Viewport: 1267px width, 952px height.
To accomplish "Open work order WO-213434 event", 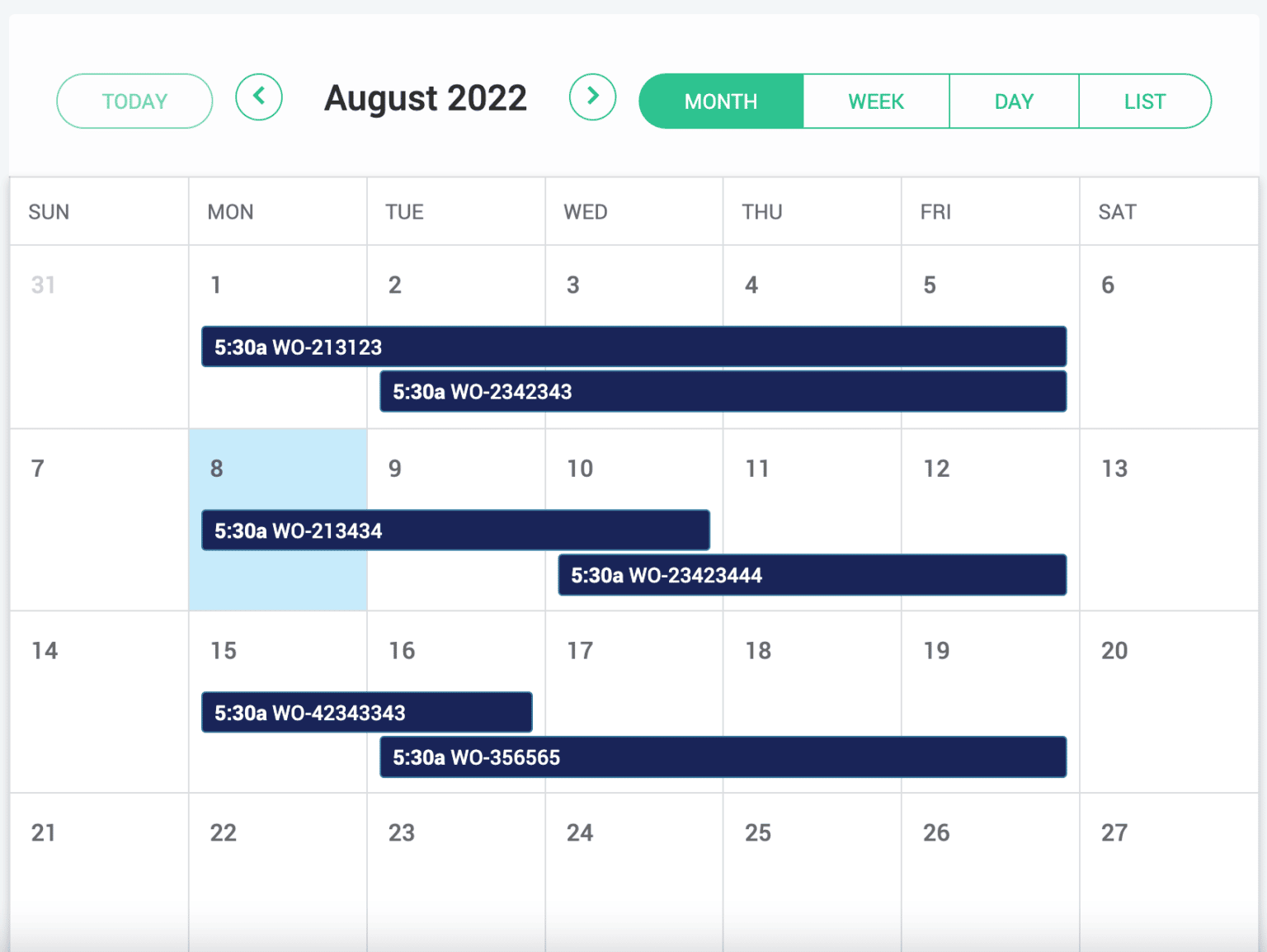I will coord(455,530).
